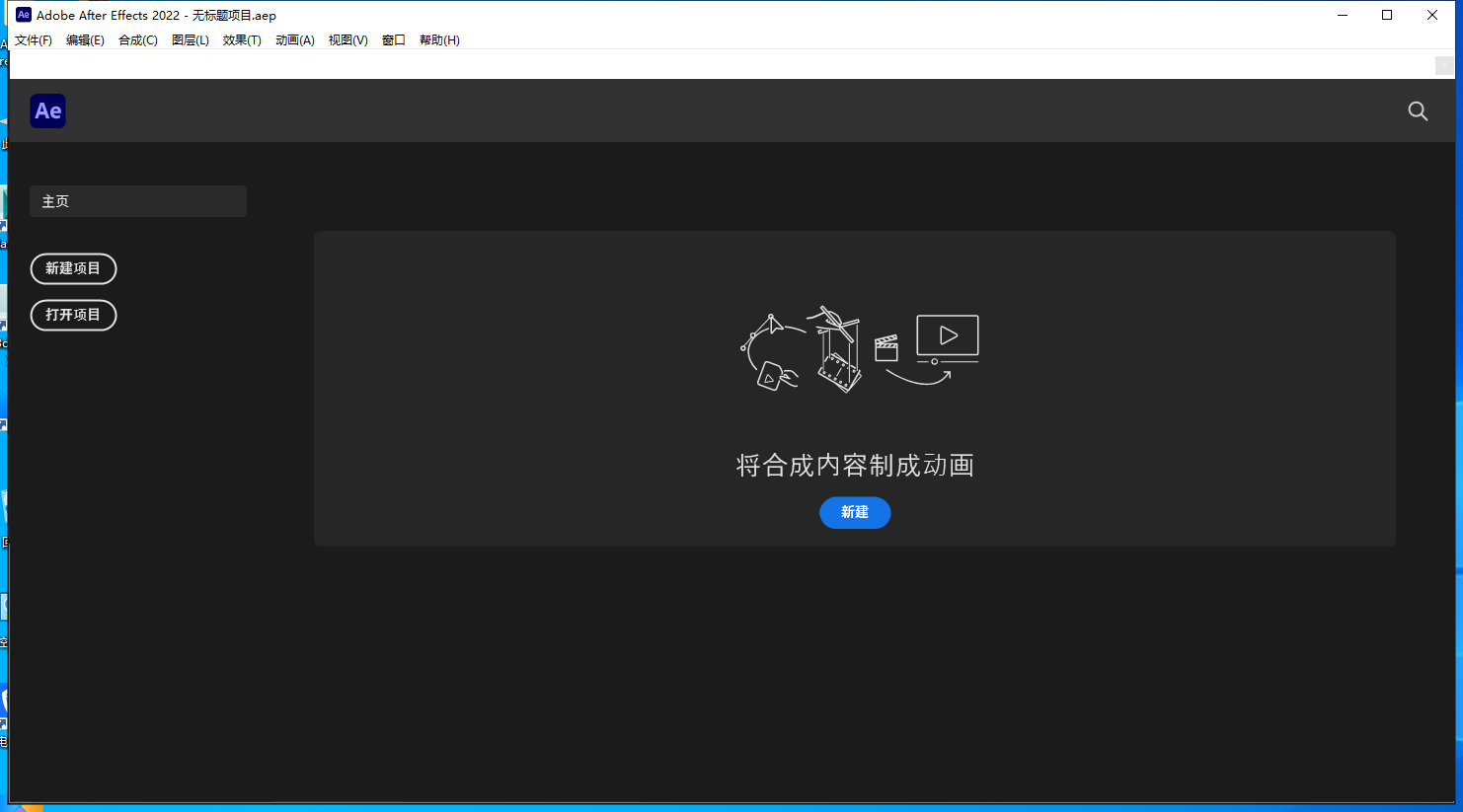
Task: Select the 主页 item in the sidebar
Action: (137, 201)
